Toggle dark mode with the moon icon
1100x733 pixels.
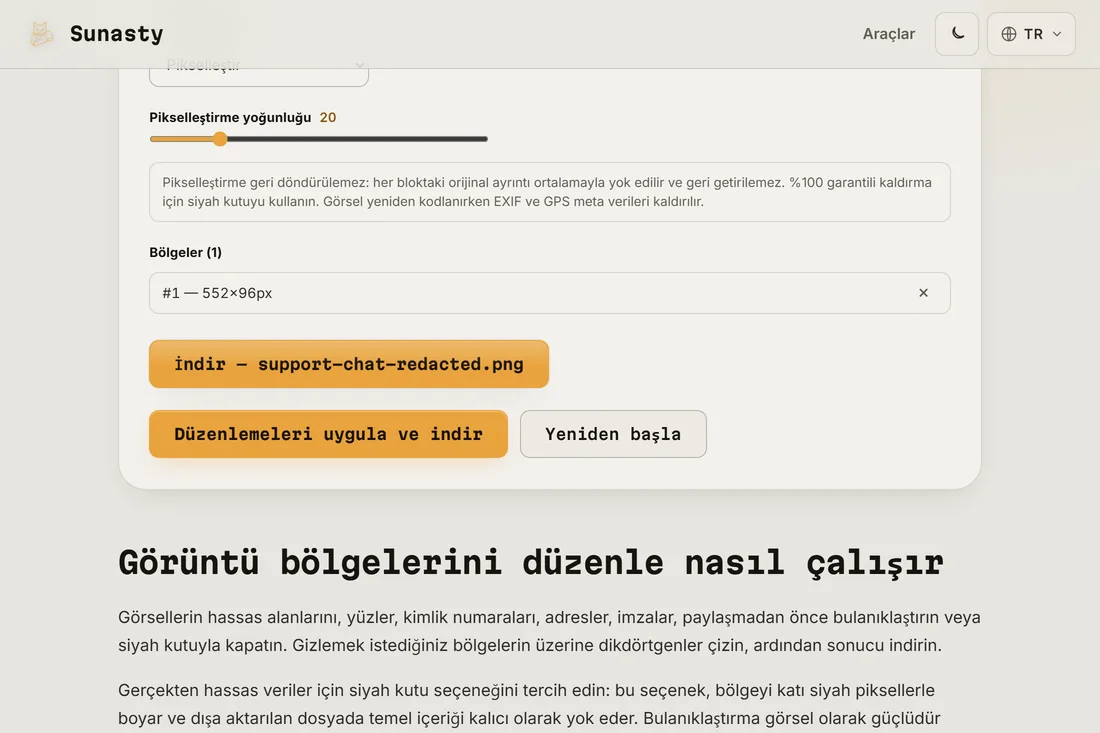957,34
